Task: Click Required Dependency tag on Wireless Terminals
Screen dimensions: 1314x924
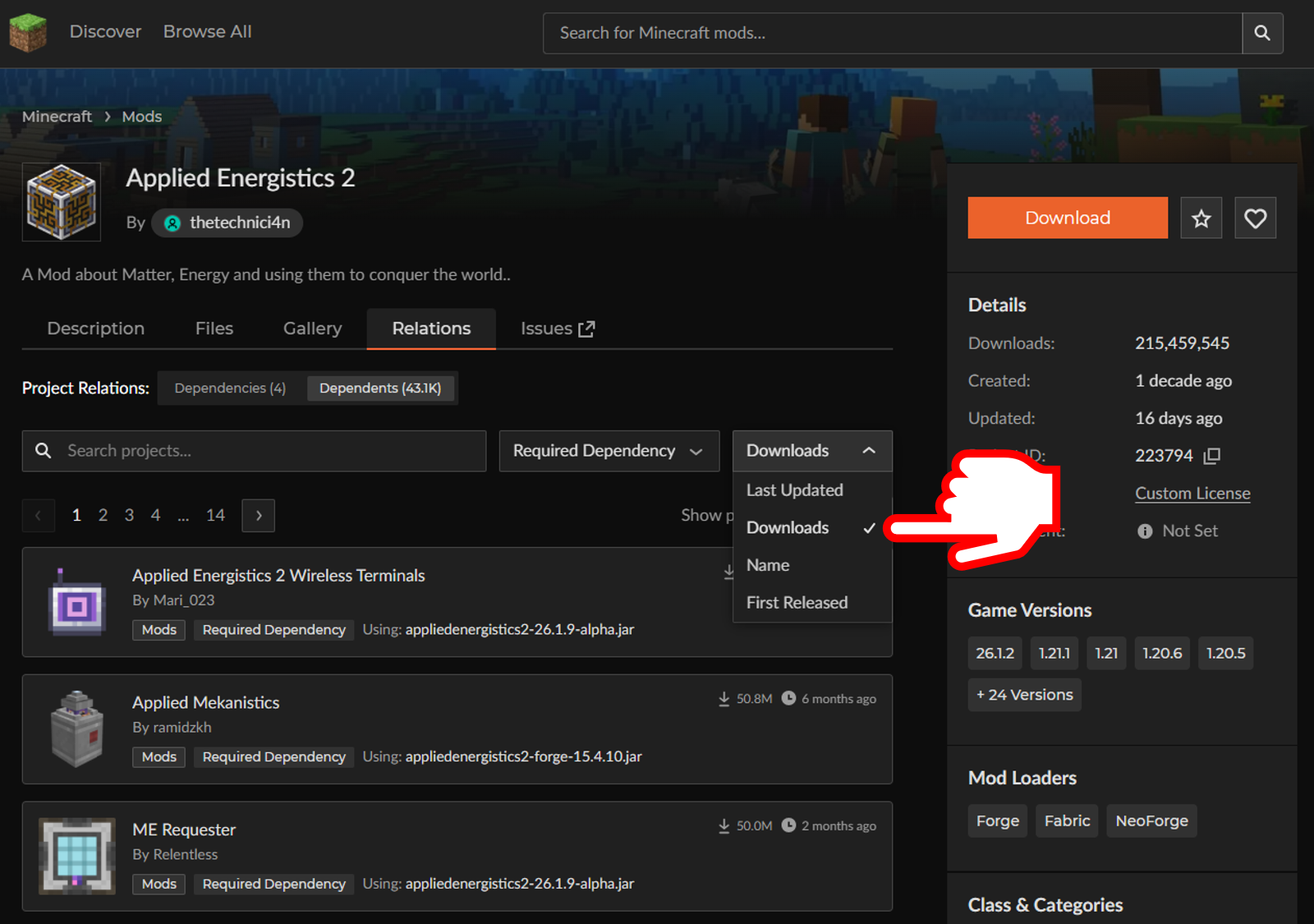Action: 274,630
